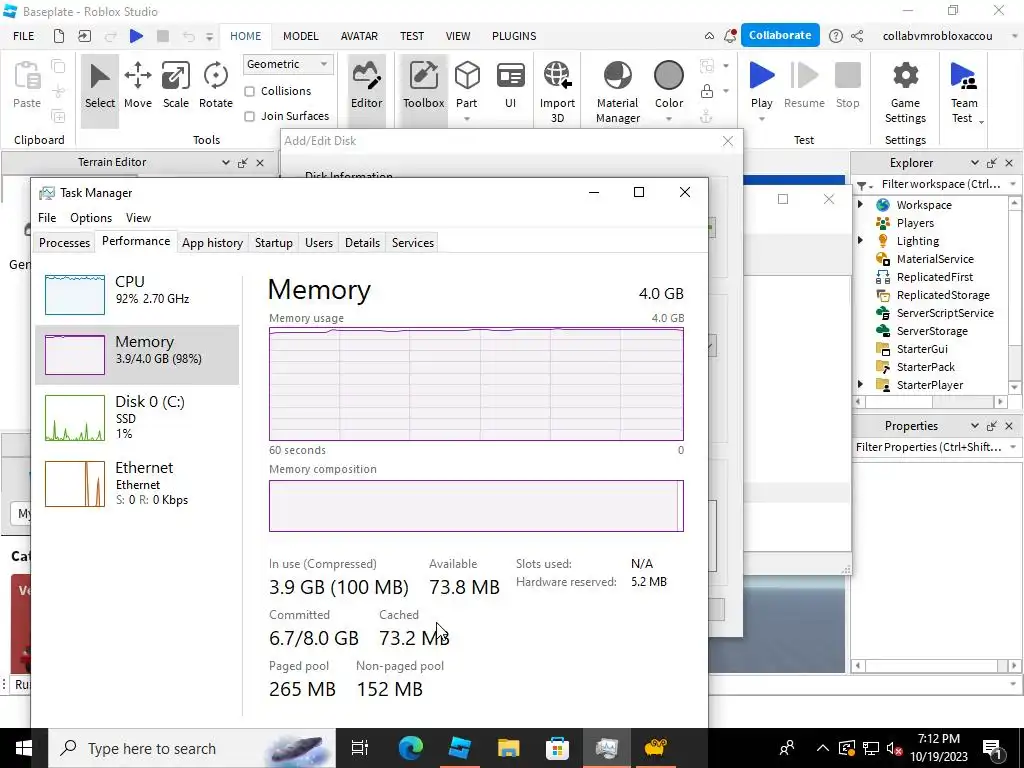Screen dimensions: 1024x768
Task: Open Task View on the taskbar
Action: (360, 748)
